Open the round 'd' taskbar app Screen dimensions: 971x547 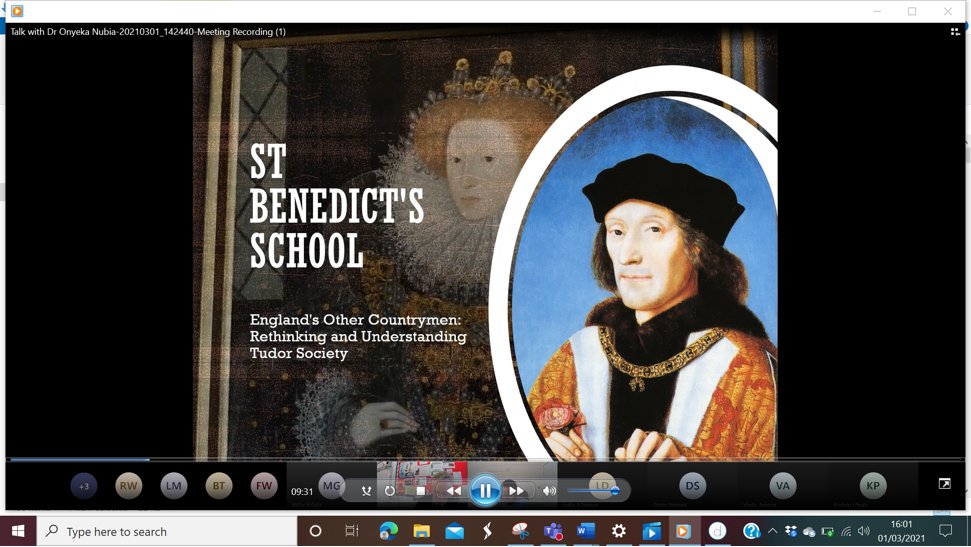(717, 532)
